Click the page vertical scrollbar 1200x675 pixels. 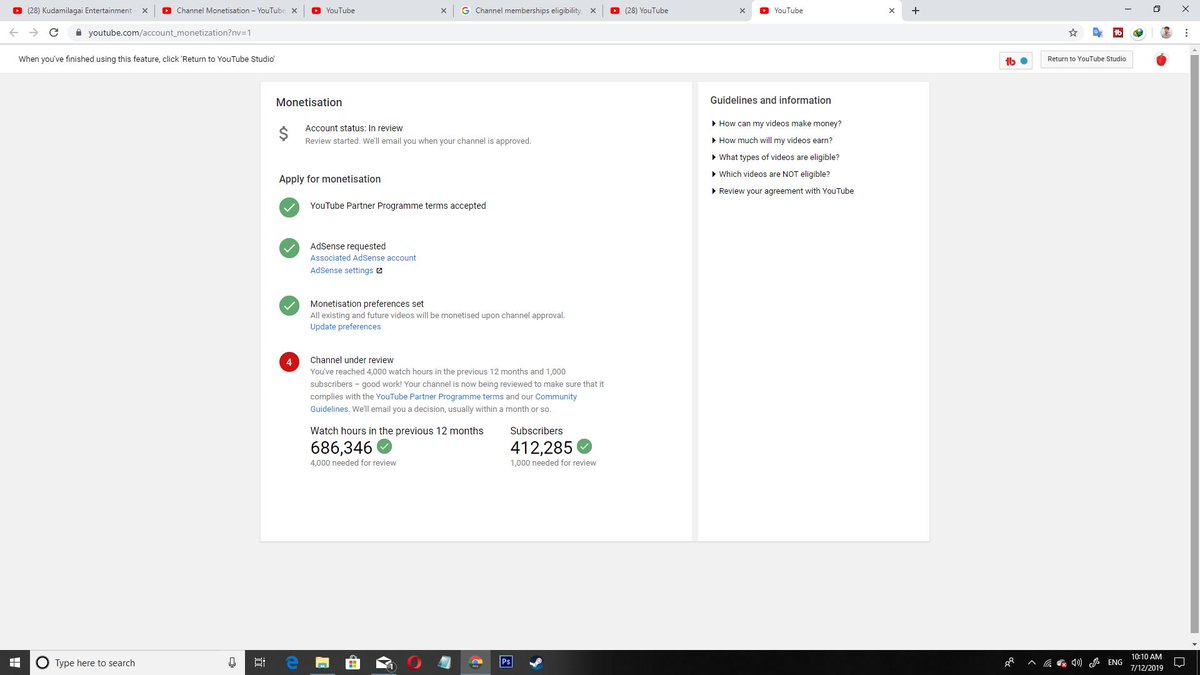1194,345
